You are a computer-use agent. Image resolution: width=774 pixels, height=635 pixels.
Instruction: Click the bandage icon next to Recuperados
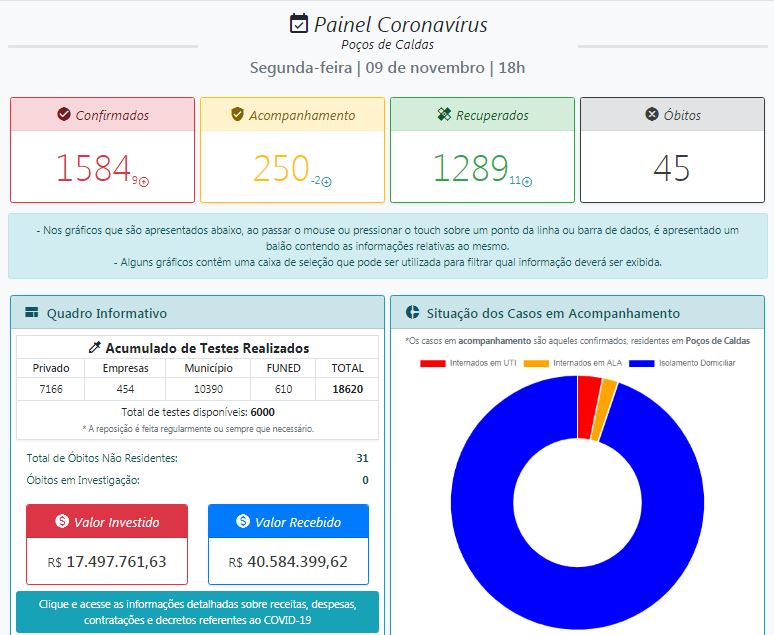[x=444, y=114]
